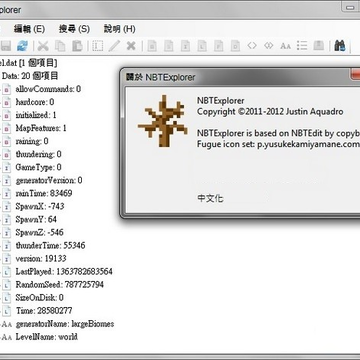Open Find with the binoculars icon
Viewport: 360px width, 360px height.
point(340,46)
